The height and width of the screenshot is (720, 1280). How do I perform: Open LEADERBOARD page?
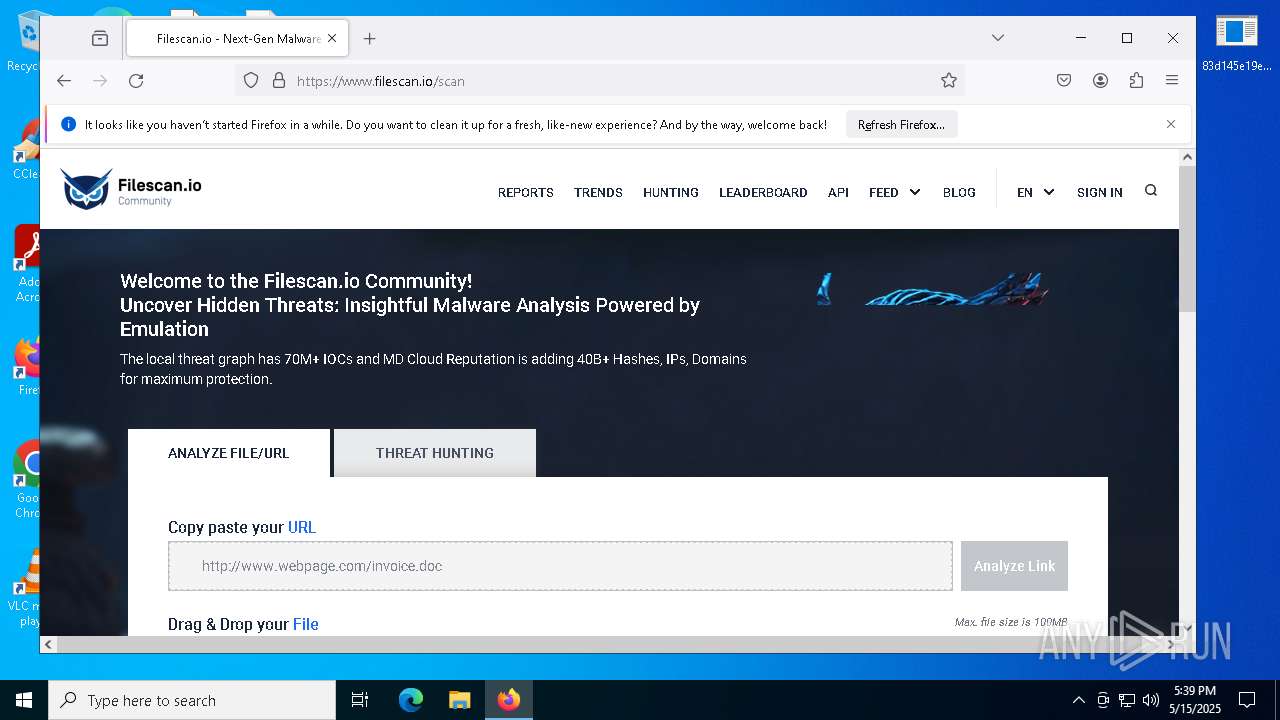click(763, 192)
